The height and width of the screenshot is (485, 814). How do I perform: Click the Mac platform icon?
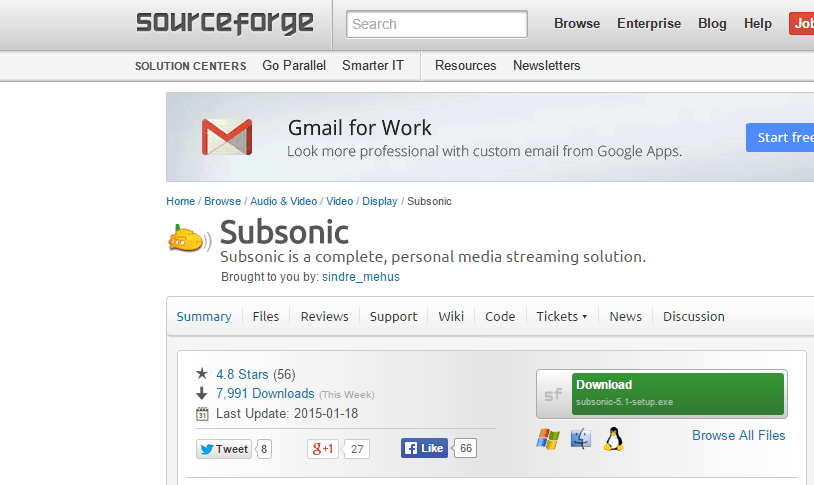(x=581, y=438)
